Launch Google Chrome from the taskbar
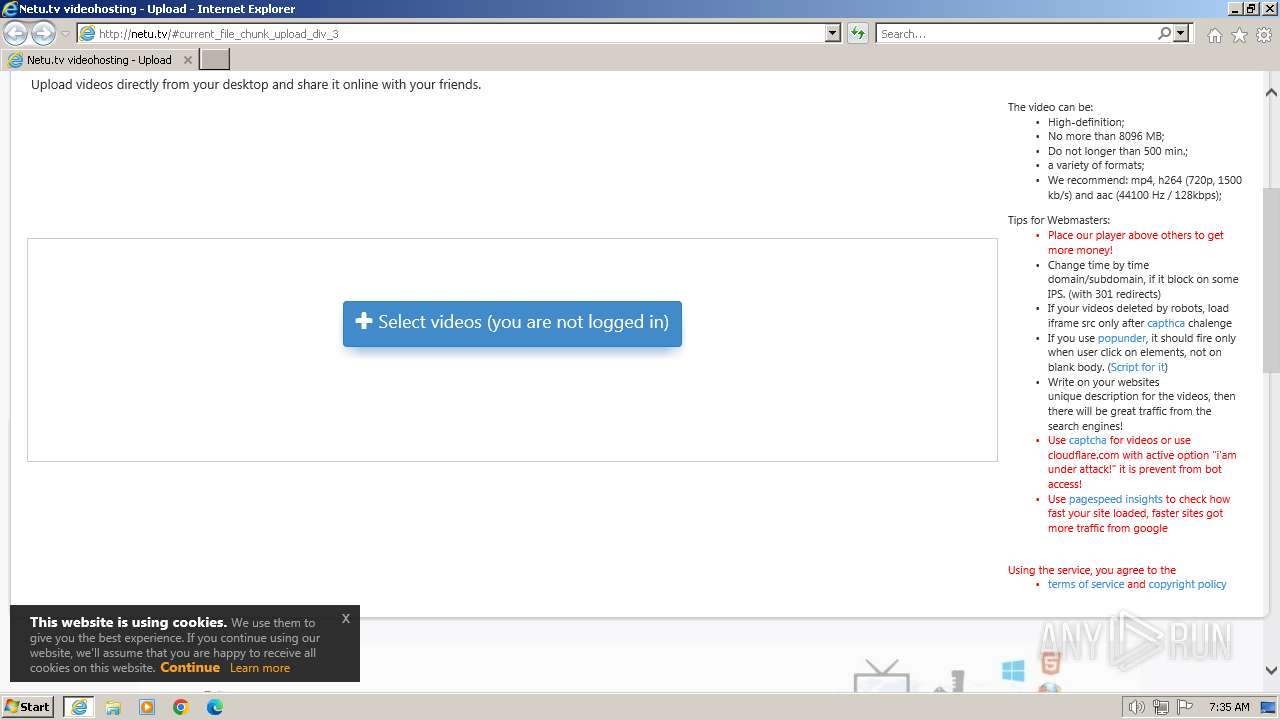Image resolution: width=1280 pixels, height=720 pixels. pyautogui.click(x=181, y=707)
